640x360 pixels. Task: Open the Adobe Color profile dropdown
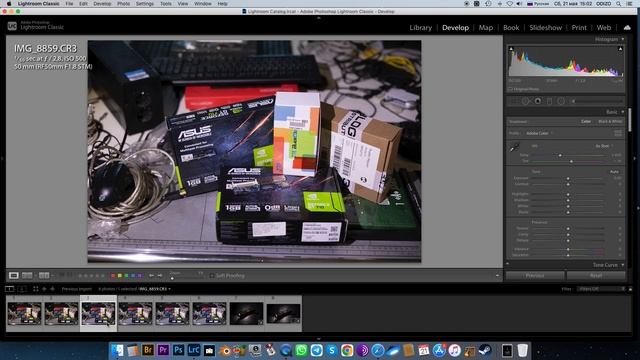point(540,133)
